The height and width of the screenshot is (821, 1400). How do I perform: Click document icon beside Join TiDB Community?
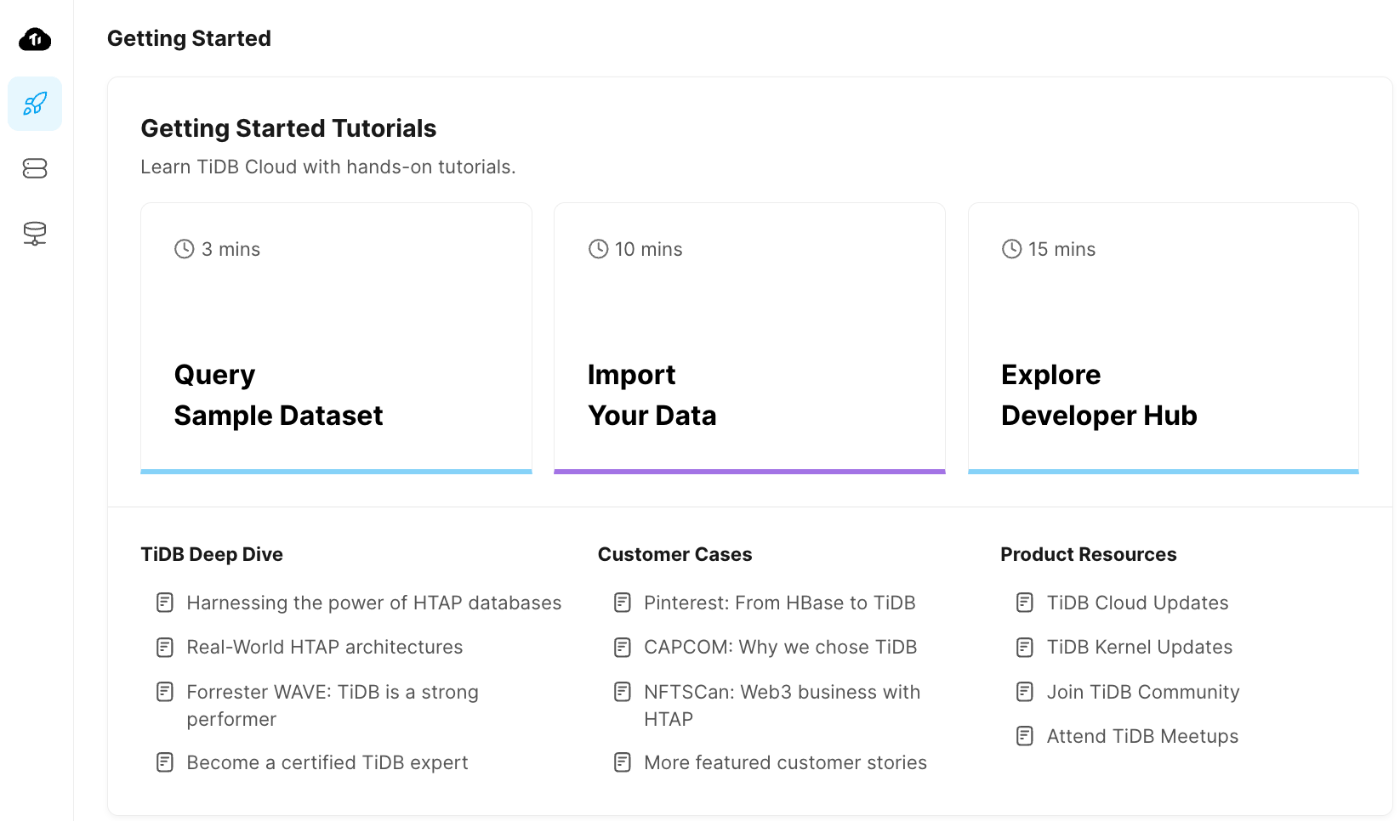pyautogui.click(x=1024, y=692)
